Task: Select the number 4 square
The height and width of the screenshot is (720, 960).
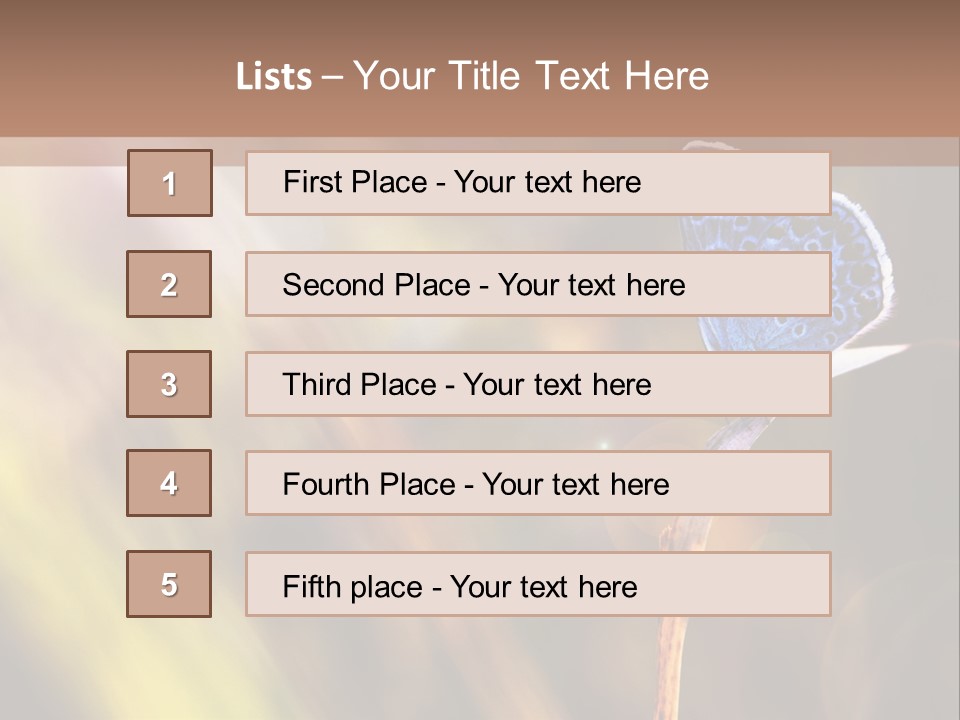Action: [169, 483]
